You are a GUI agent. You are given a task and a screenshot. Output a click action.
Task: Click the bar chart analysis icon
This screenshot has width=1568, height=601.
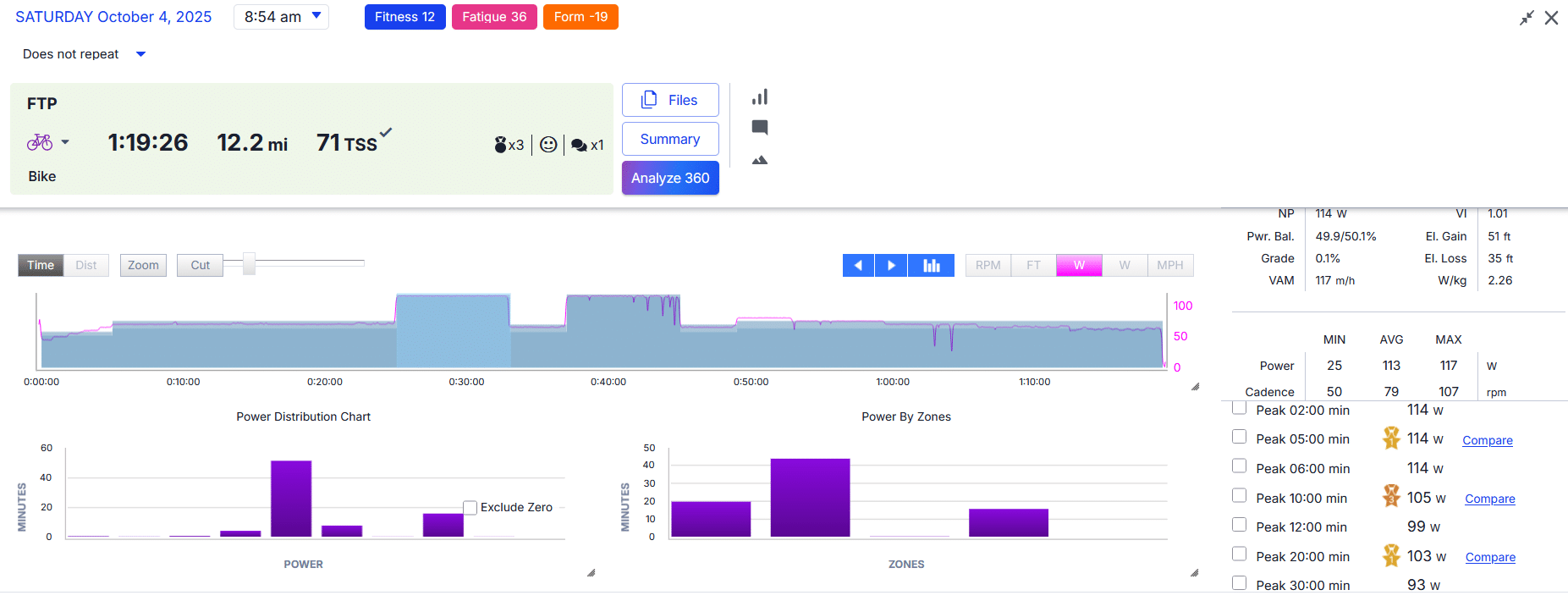[x=760, y=97]
